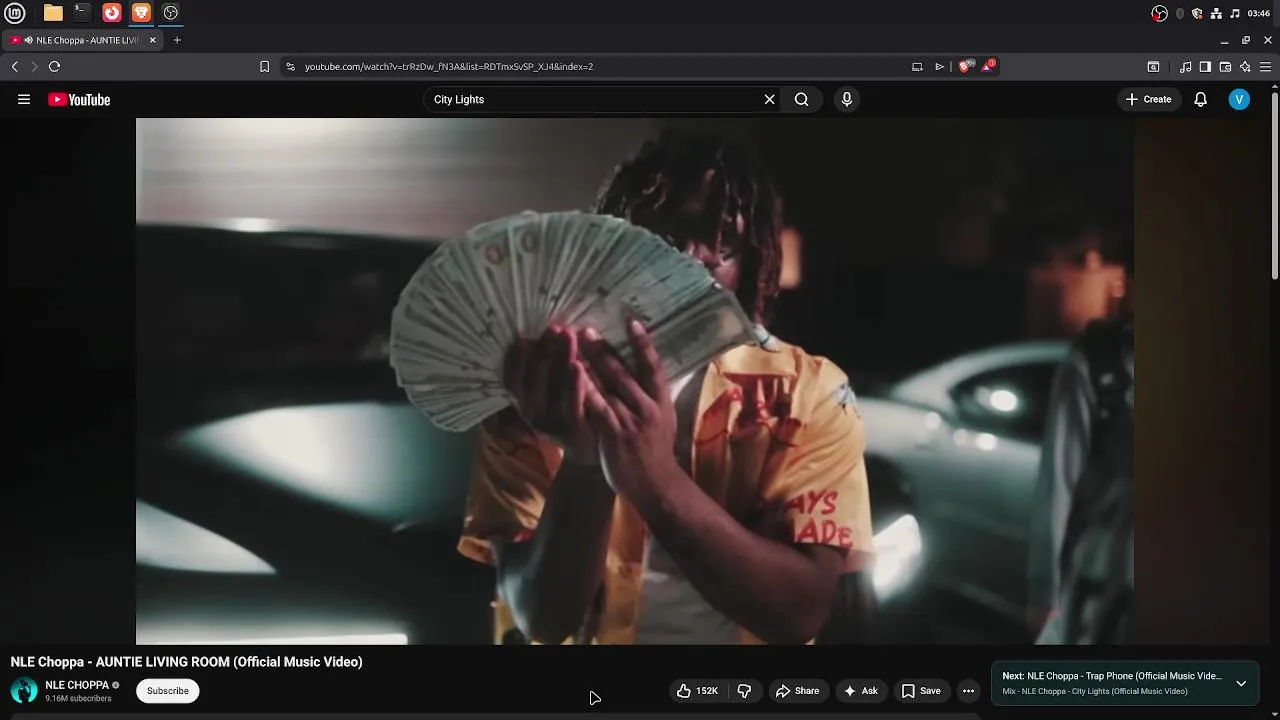The image size is (1280, 720).
Task: Open the NLE CHOPPA channel name link
Action: 77,685
